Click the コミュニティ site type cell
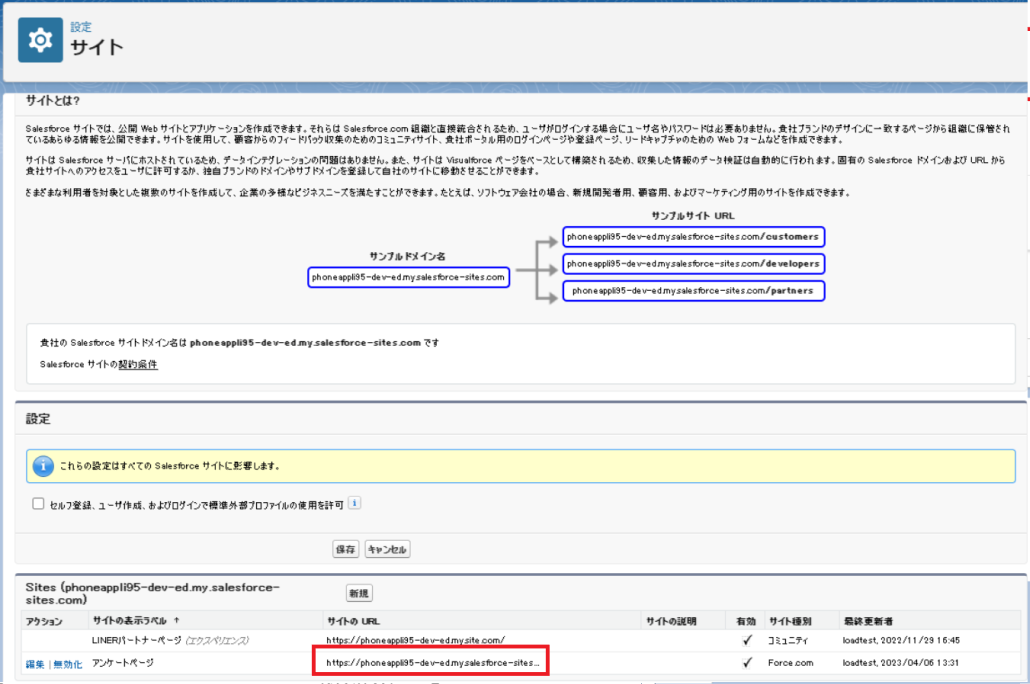 788,640
